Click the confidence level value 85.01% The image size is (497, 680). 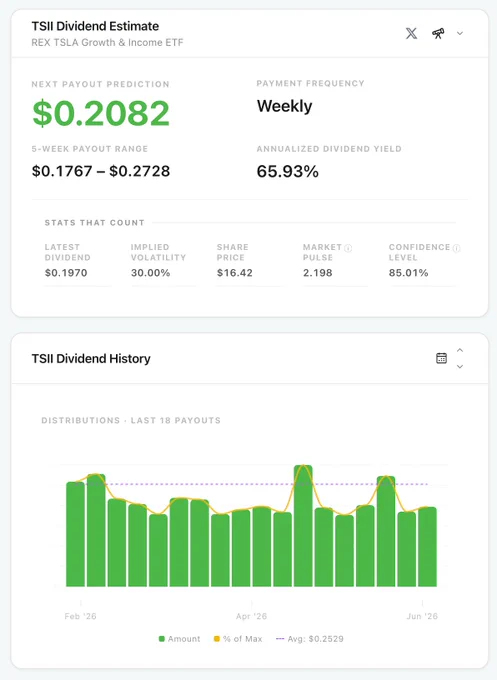(x=409, y=273)
